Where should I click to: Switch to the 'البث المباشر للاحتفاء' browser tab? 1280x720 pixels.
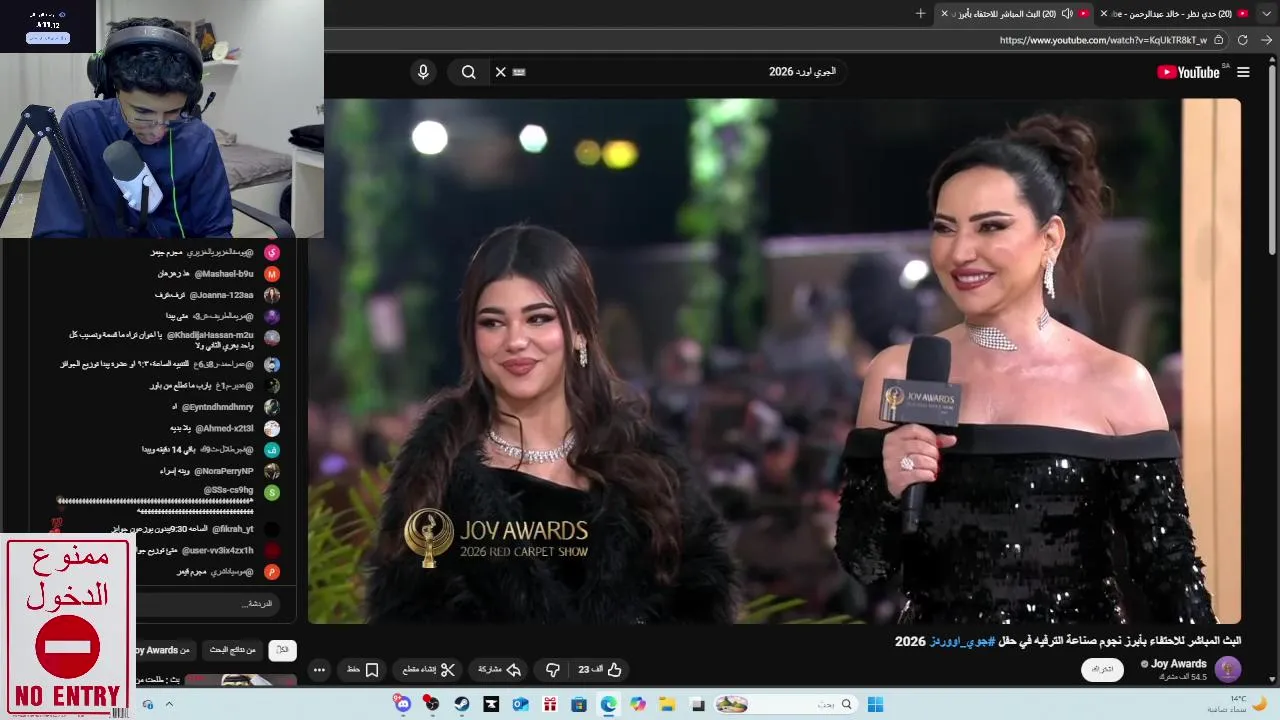click(x=1015, y=13)
